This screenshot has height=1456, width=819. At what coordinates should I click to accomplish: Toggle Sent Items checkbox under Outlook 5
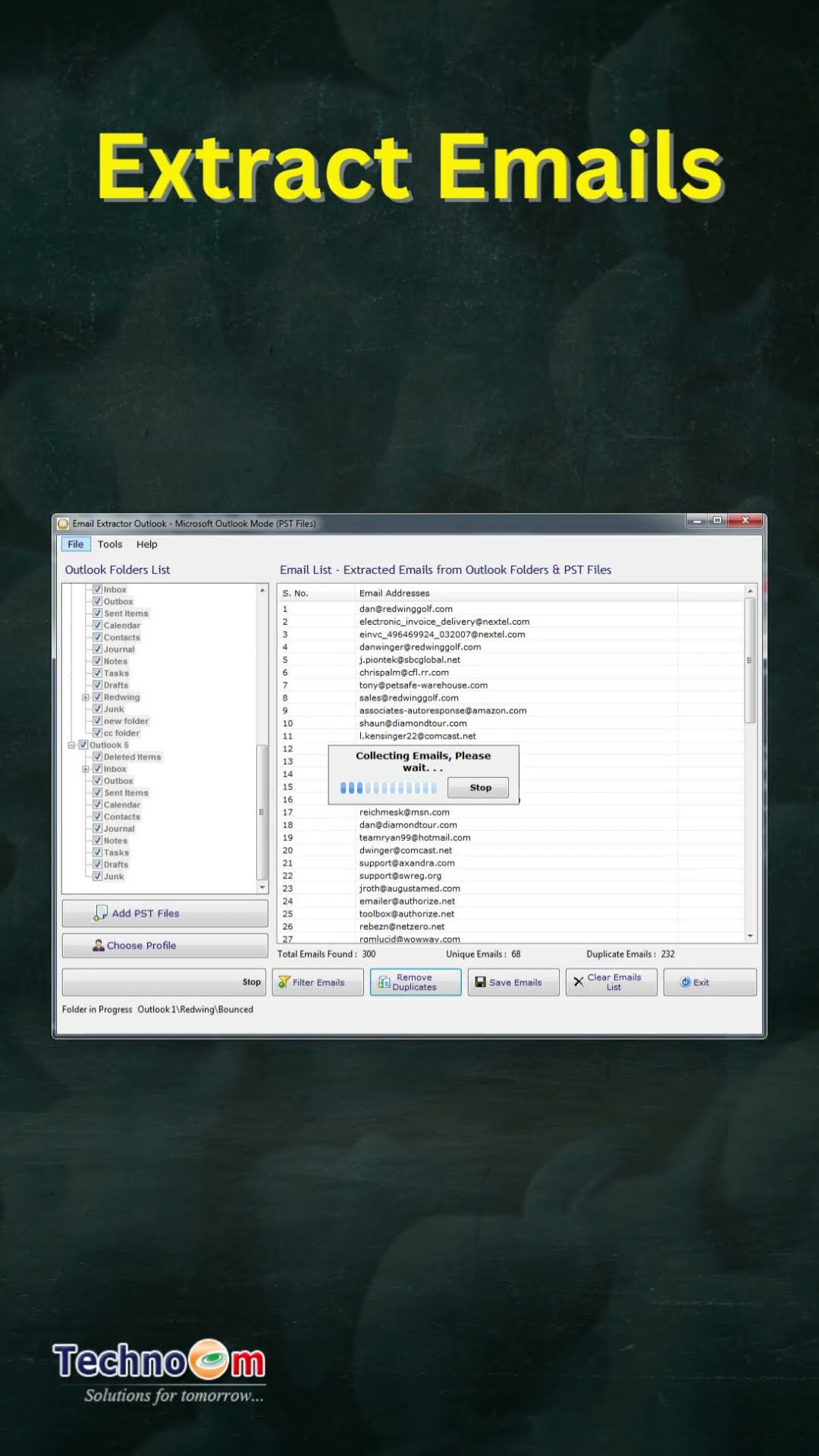(x=97, y=792)
